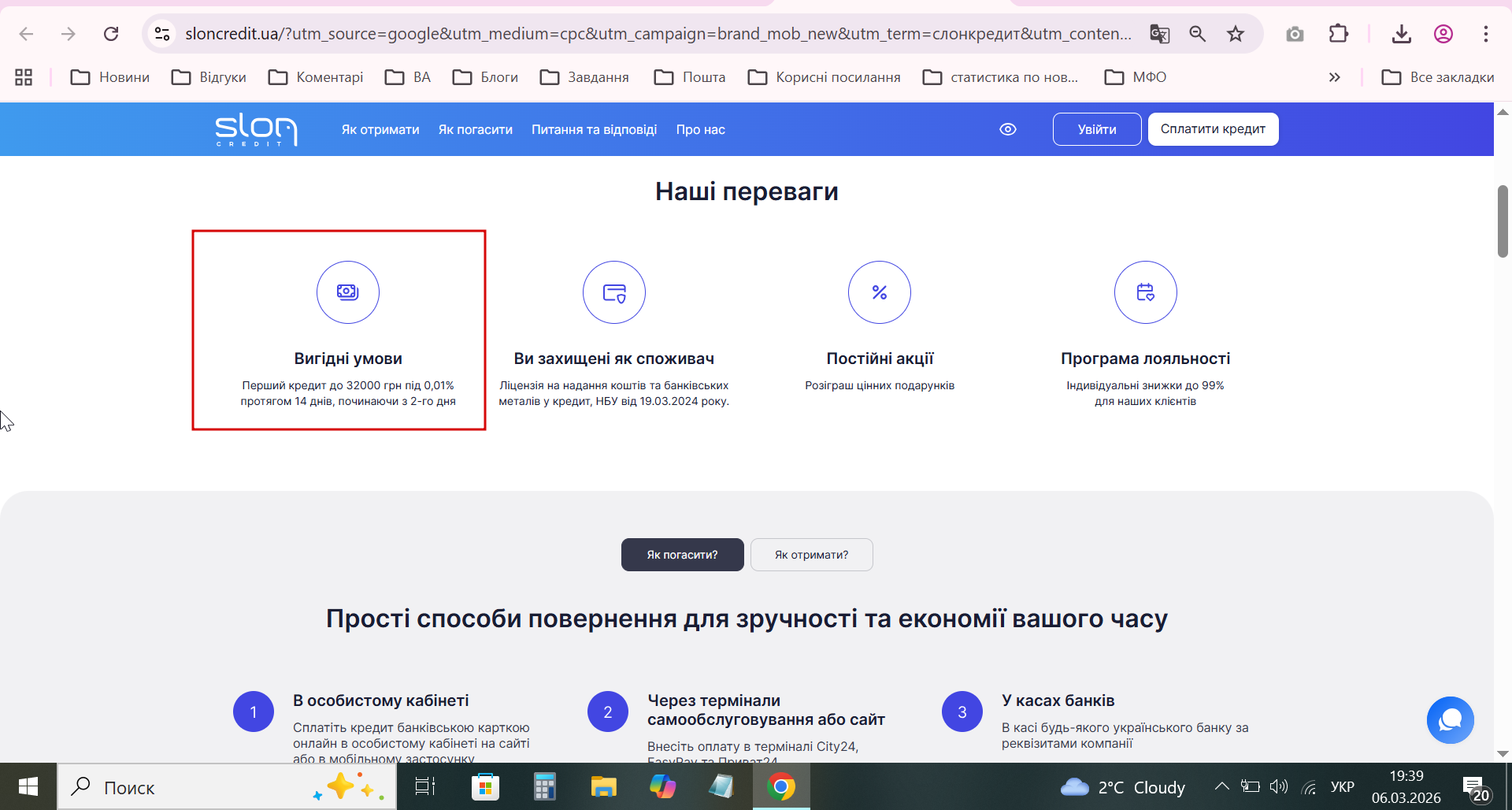Click the camera screenshot extension icon
1512x810 pixels.
click(x=1295, y=34)
